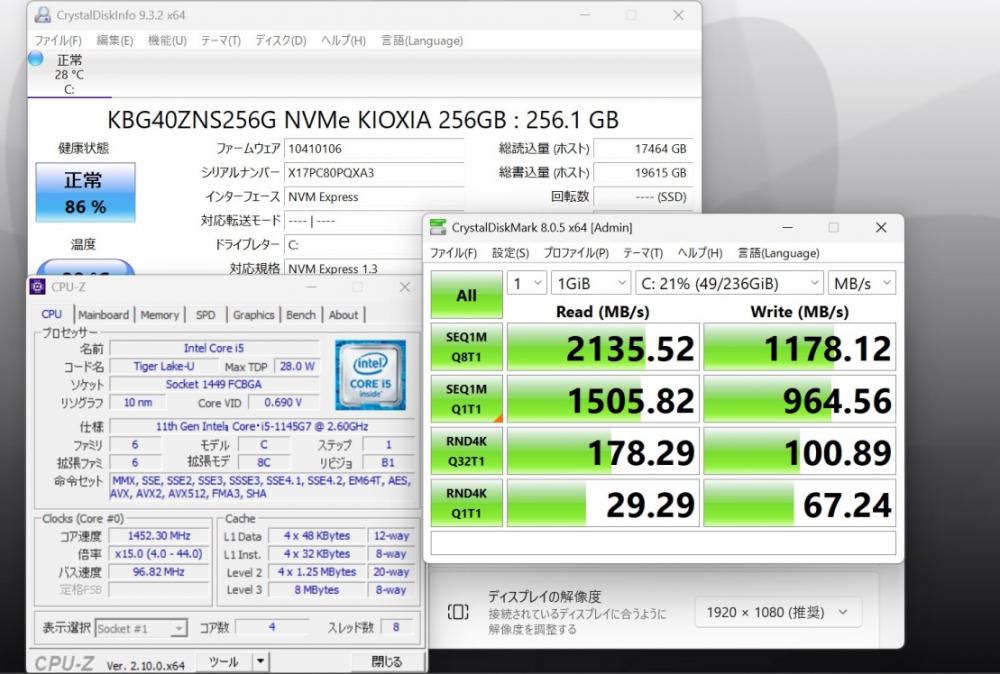Click the display resolution icon in Settings
1000x674 pixels.
pos(458,612)
